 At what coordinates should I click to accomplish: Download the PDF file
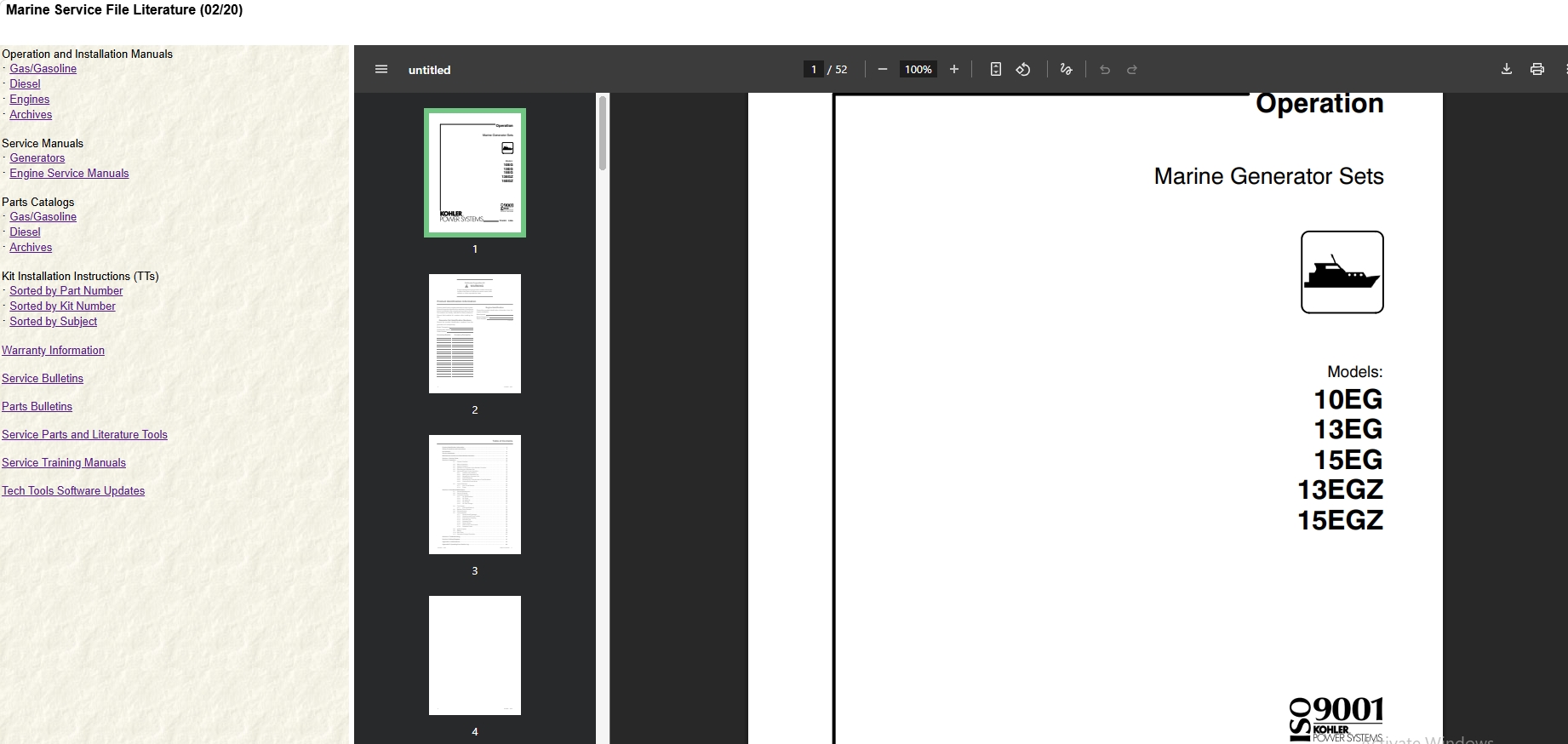click(1507, 70)
